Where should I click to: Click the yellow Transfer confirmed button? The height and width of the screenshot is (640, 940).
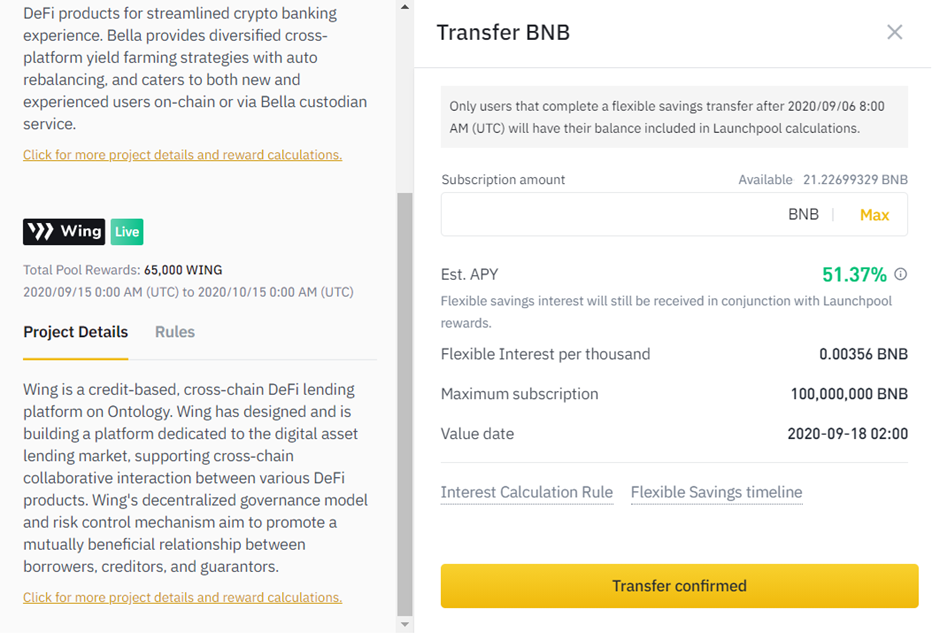(x=679, y=586)
